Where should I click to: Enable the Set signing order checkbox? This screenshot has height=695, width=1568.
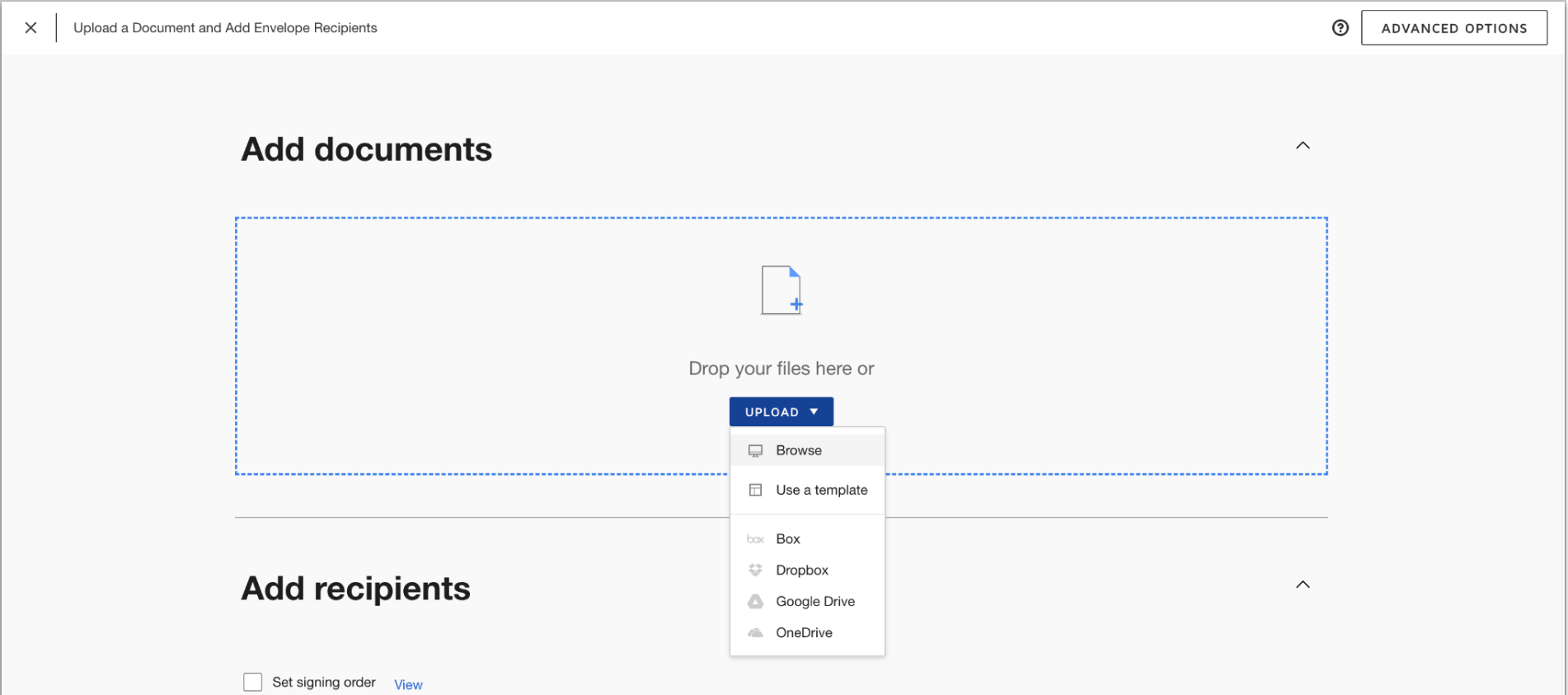pos(253,683)
